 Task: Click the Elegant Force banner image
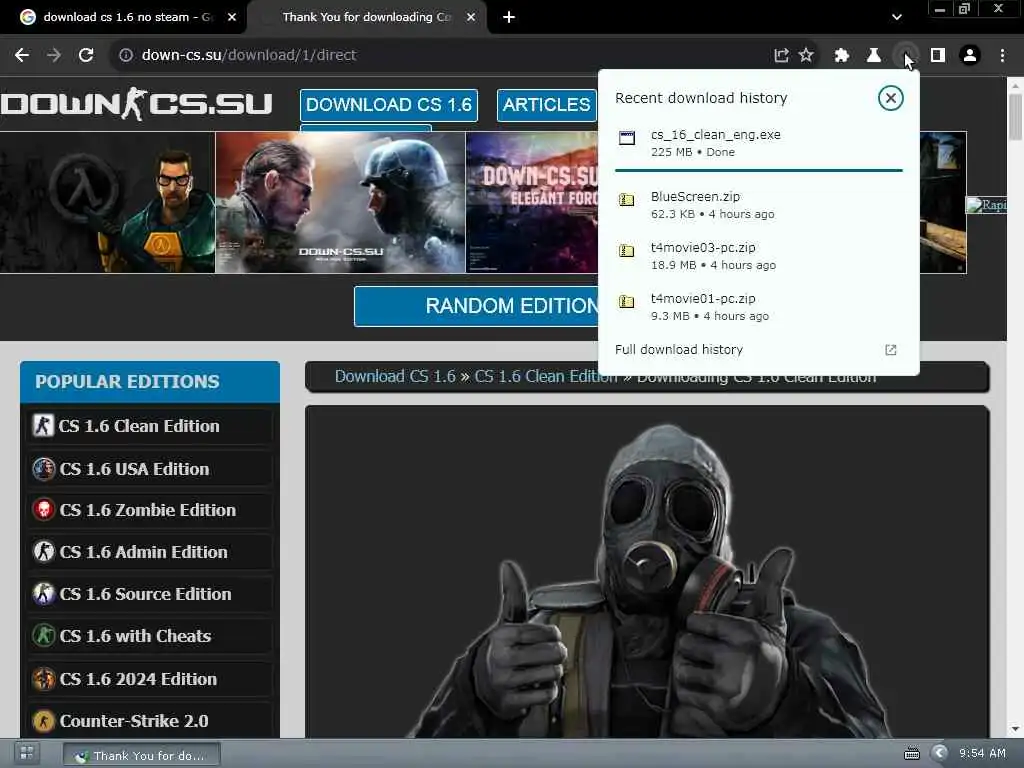point(532,202)
